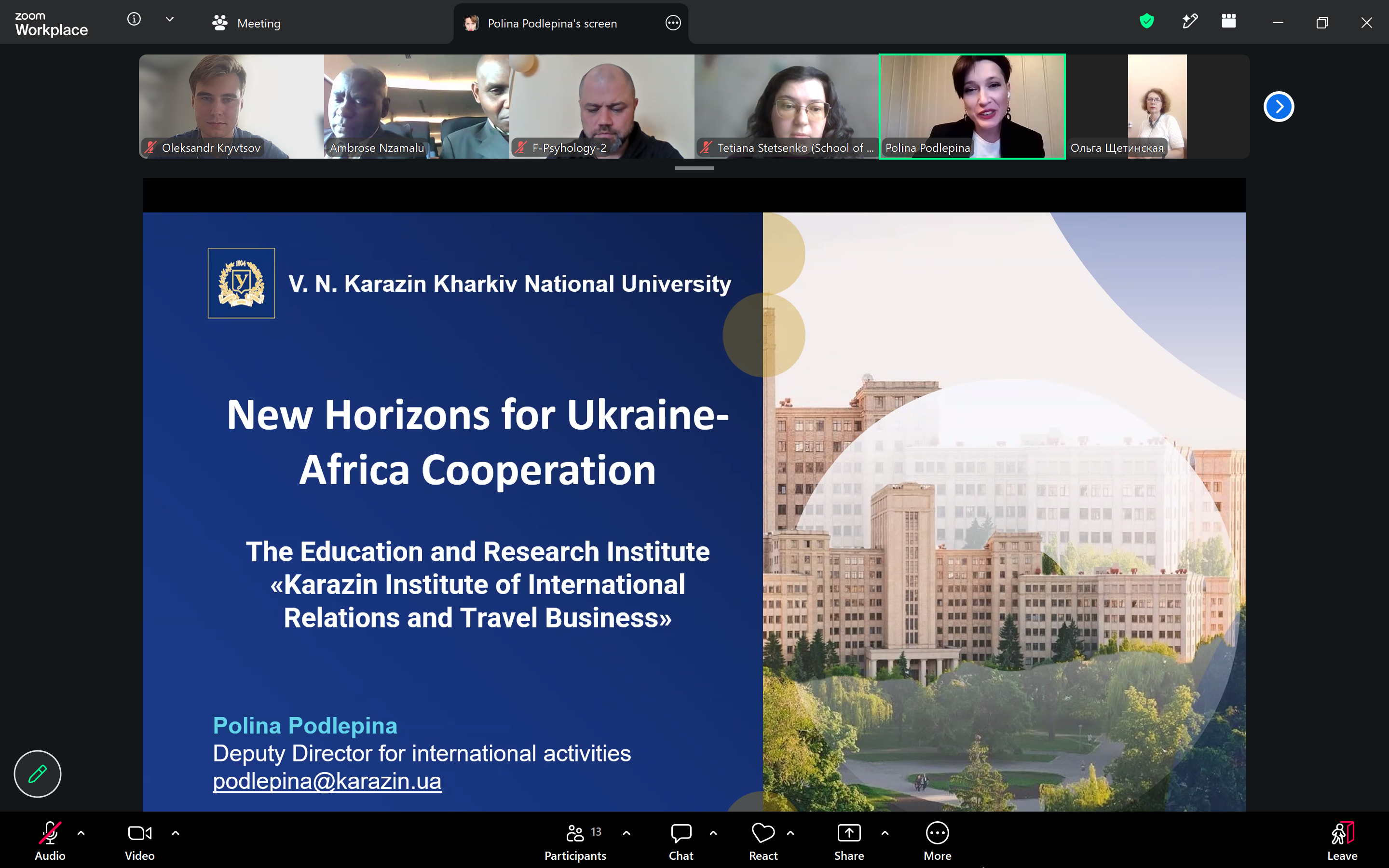
Task: Expand video settings caret
Action: point(176,832)
